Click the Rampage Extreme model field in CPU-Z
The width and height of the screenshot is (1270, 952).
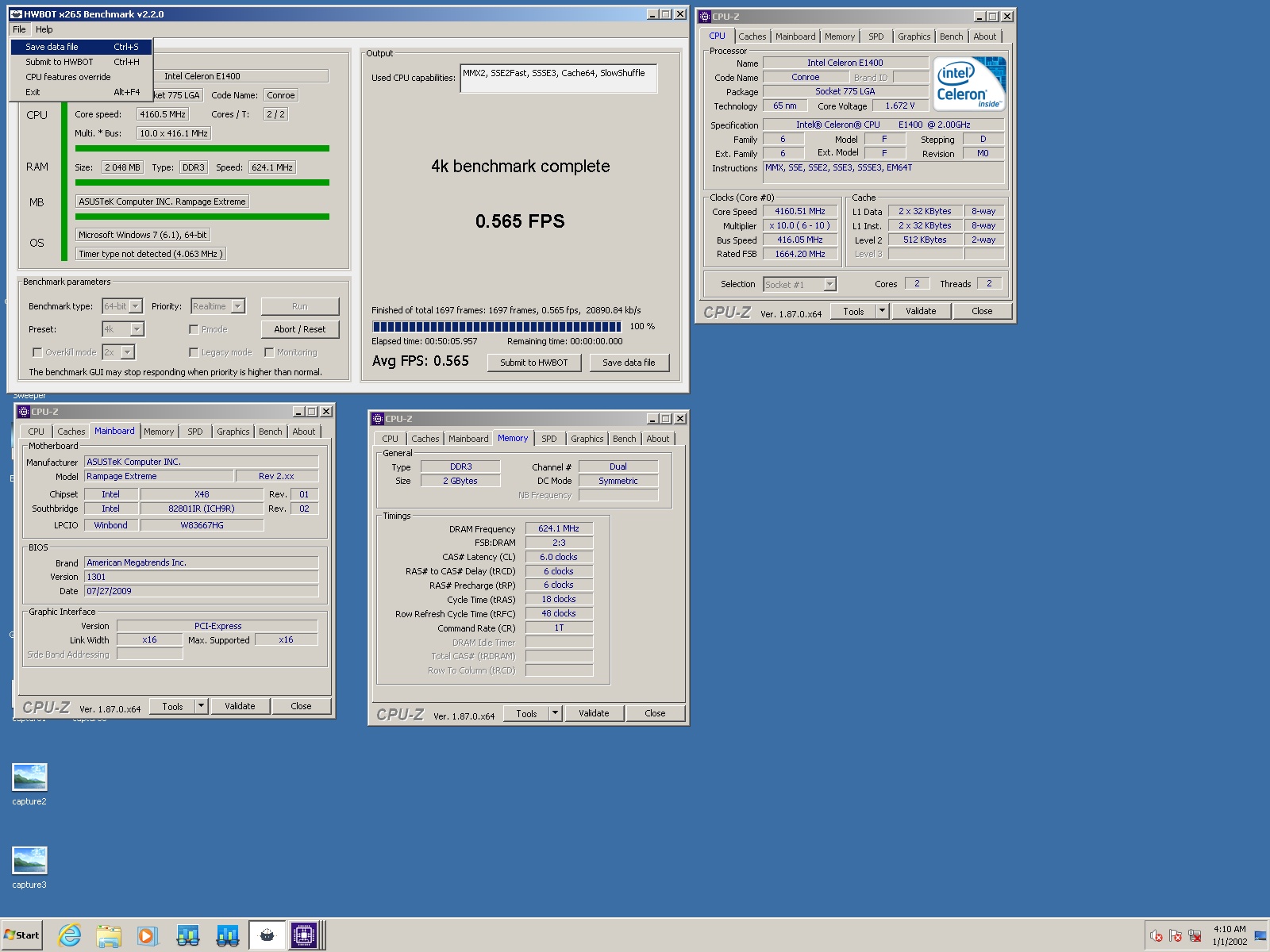click(x=159, y=476)
